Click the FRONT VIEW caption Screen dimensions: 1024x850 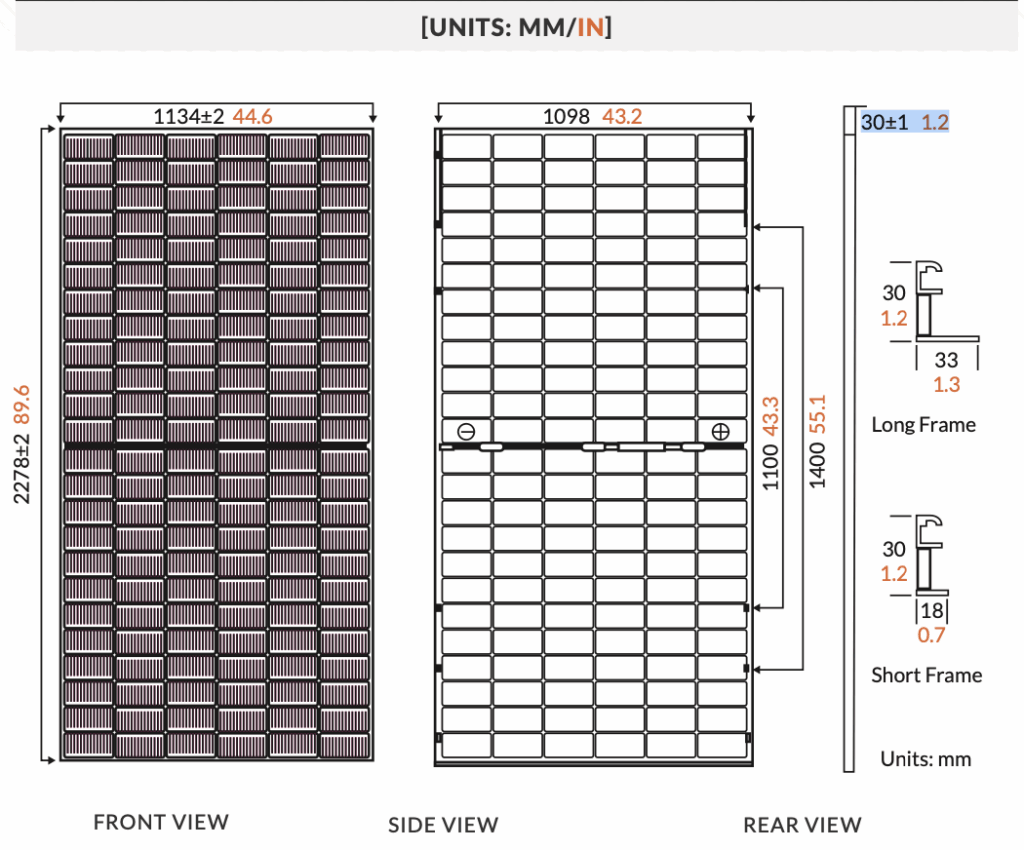(161, 822)
